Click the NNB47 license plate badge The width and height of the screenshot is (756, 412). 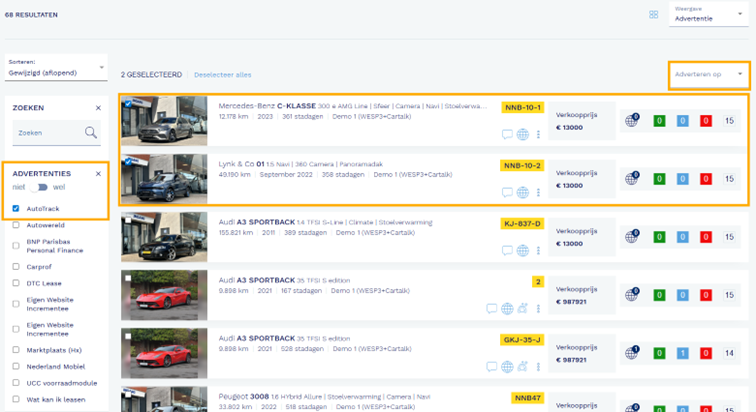(527, 398)
